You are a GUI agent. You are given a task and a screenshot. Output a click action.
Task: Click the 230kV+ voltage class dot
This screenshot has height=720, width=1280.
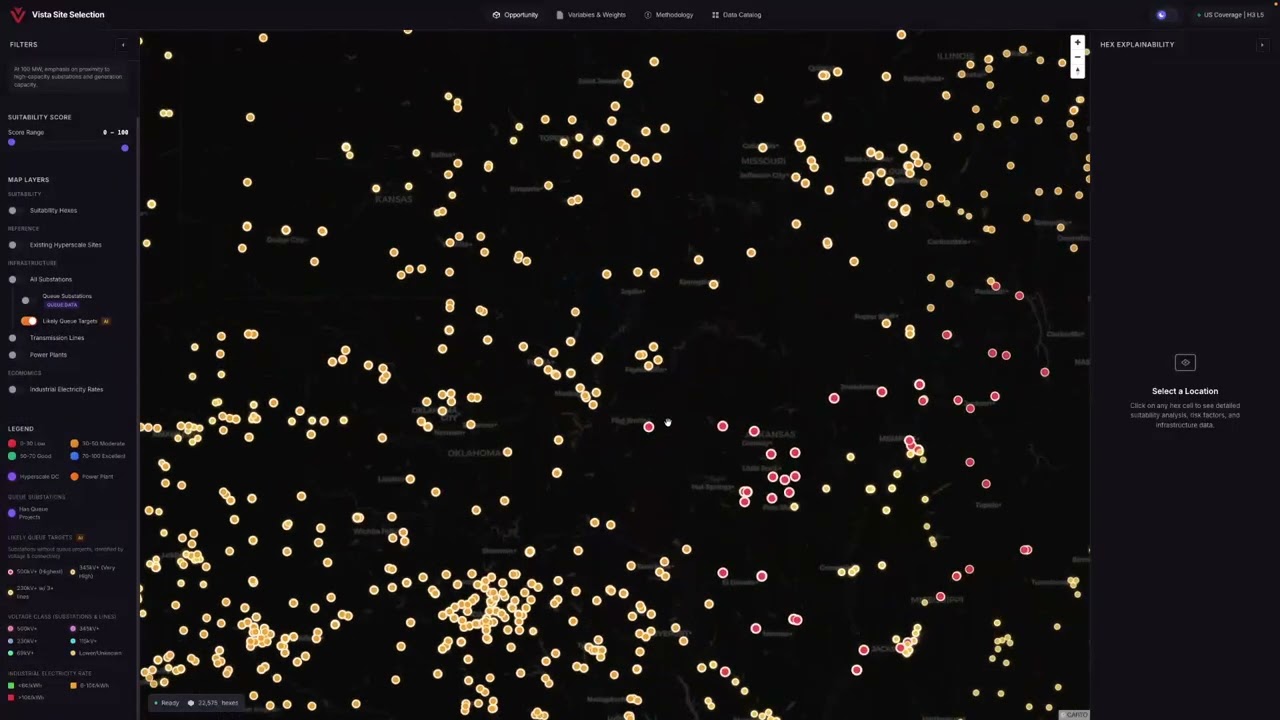[x=11, y=641]
